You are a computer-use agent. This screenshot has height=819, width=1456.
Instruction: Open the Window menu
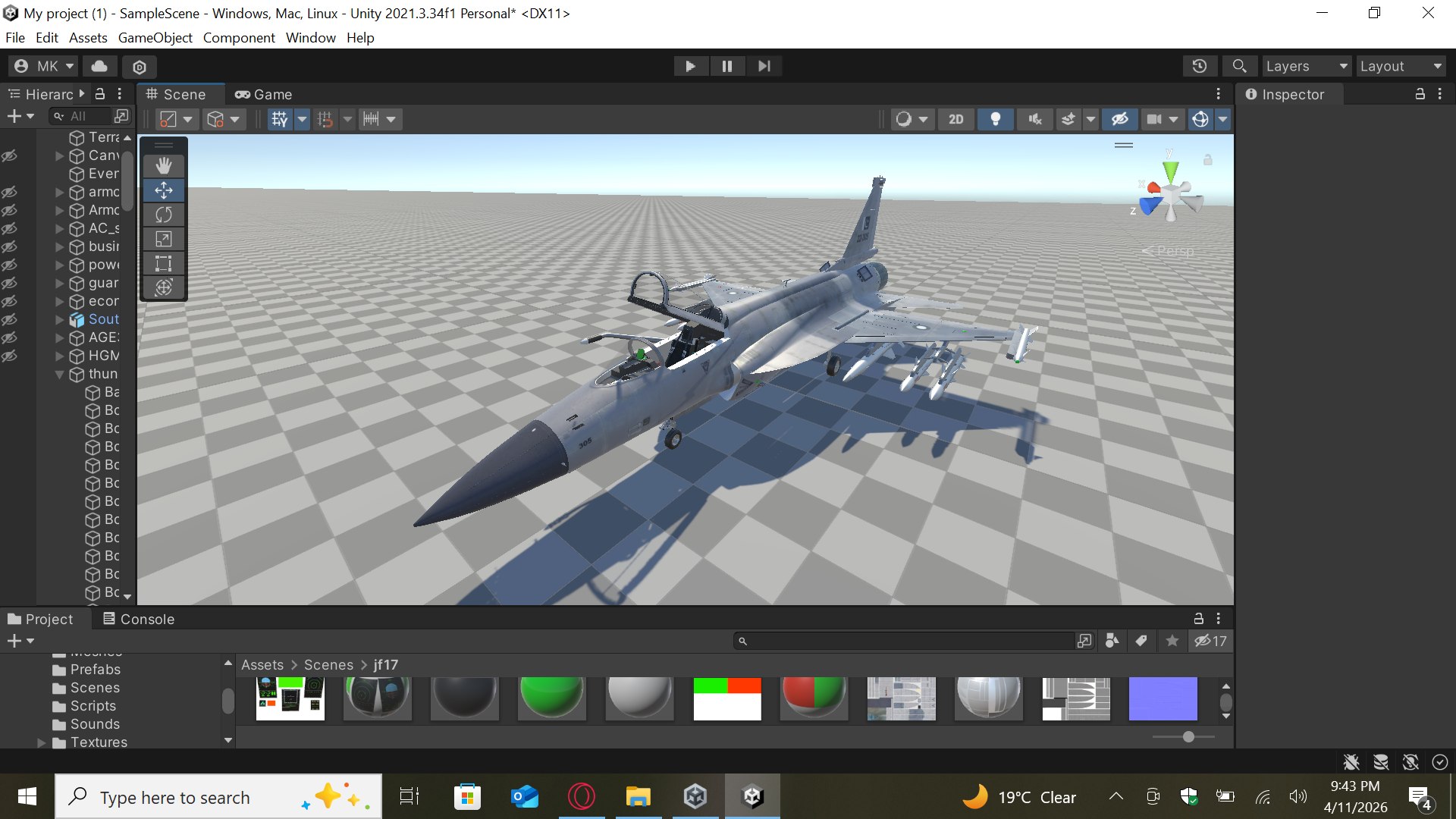pyautogui.click(x=310, y=38)
